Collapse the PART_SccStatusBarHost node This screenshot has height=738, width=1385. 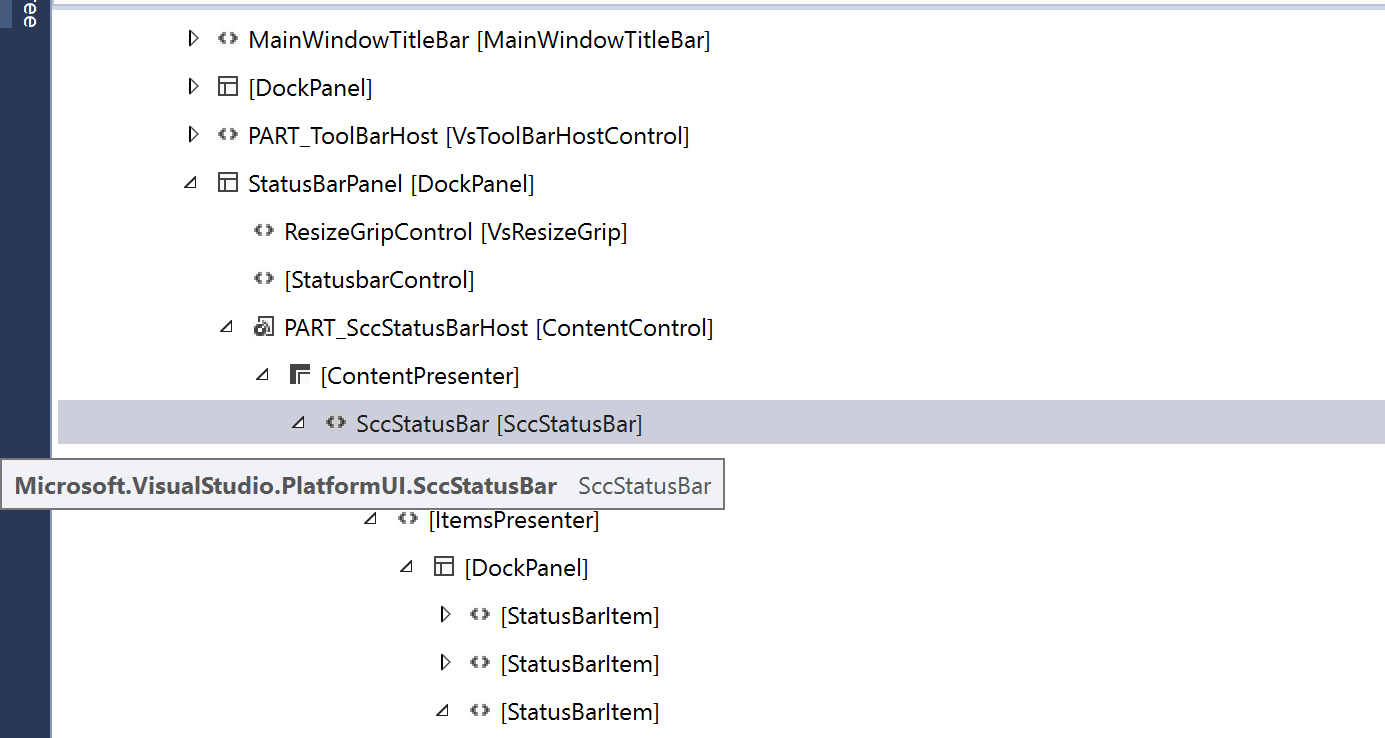pos(227,327)
